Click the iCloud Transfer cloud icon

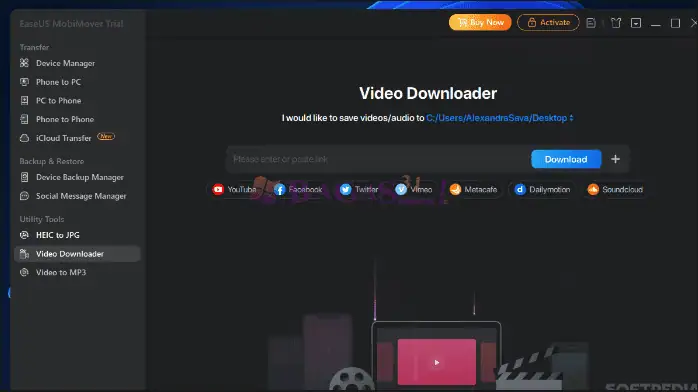24,138
